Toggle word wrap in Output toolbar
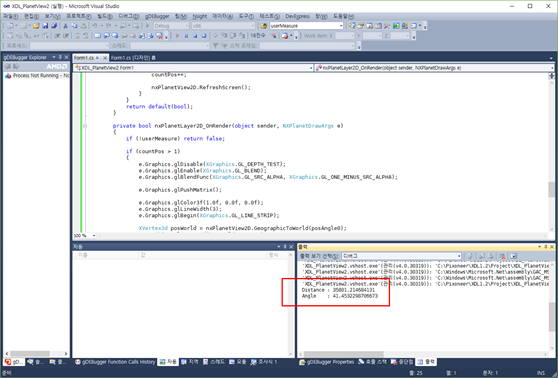 tap(514, 256)
